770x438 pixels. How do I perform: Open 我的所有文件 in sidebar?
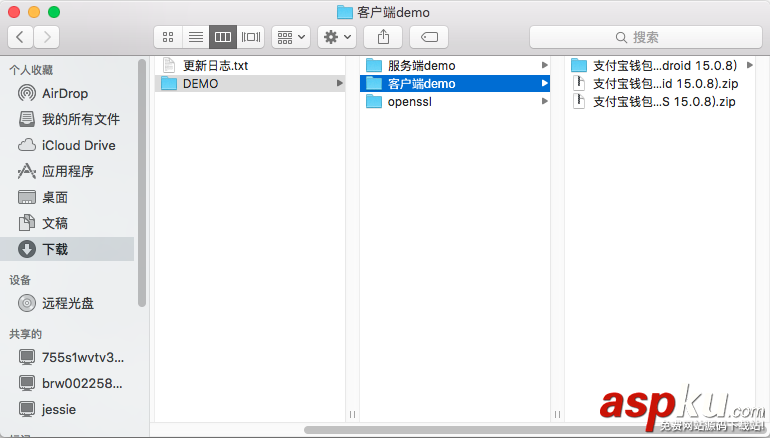click(67, 119)
